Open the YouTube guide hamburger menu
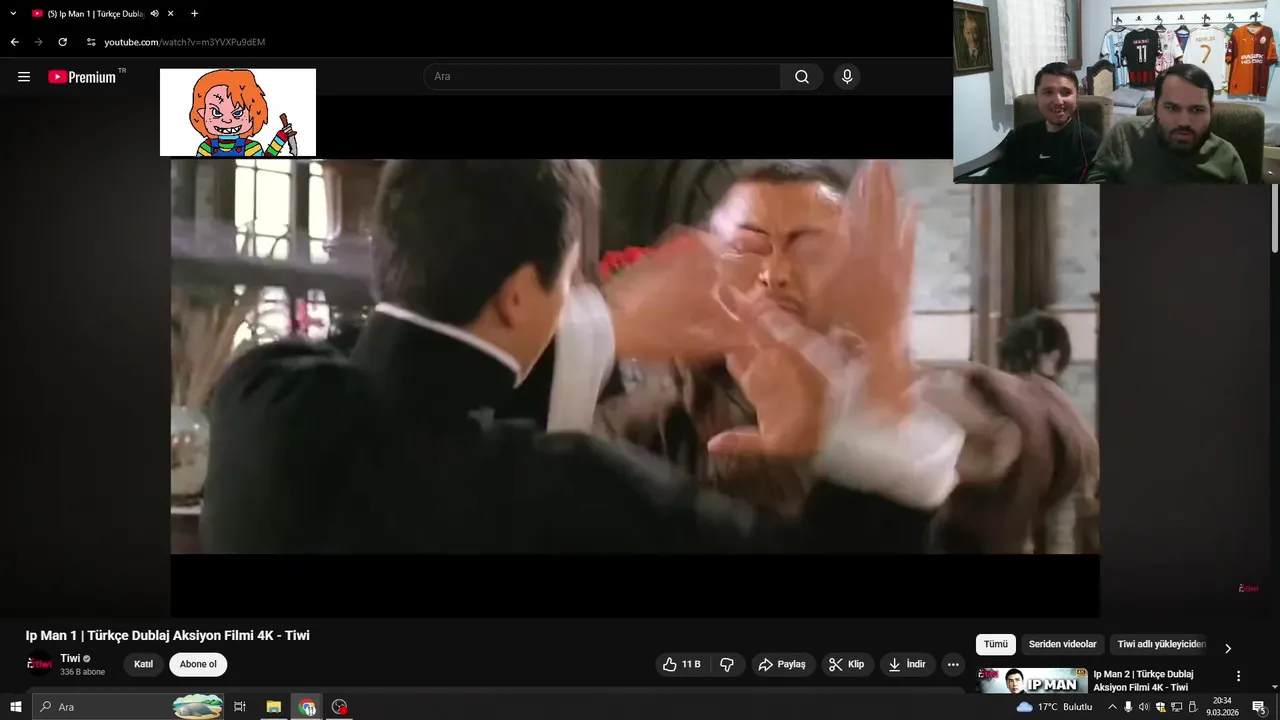The image size is (1280, 720). click(x=24, y=77)
